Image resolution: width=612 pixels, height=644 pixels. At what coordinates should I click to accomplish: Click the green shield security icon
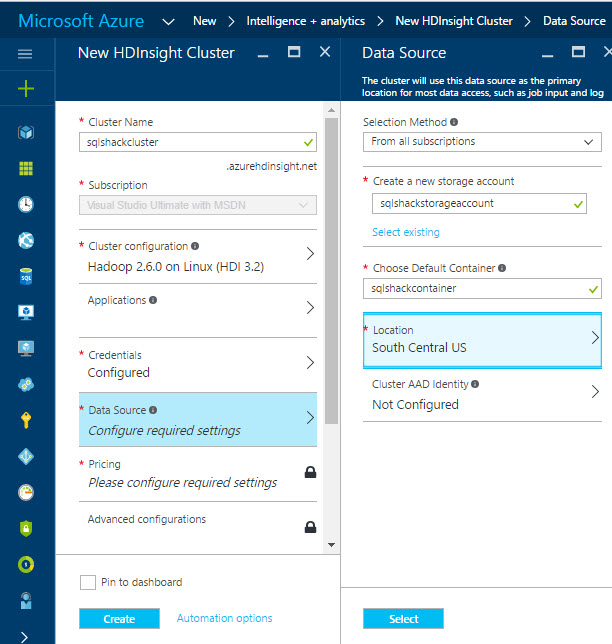(x=26, y=528)
